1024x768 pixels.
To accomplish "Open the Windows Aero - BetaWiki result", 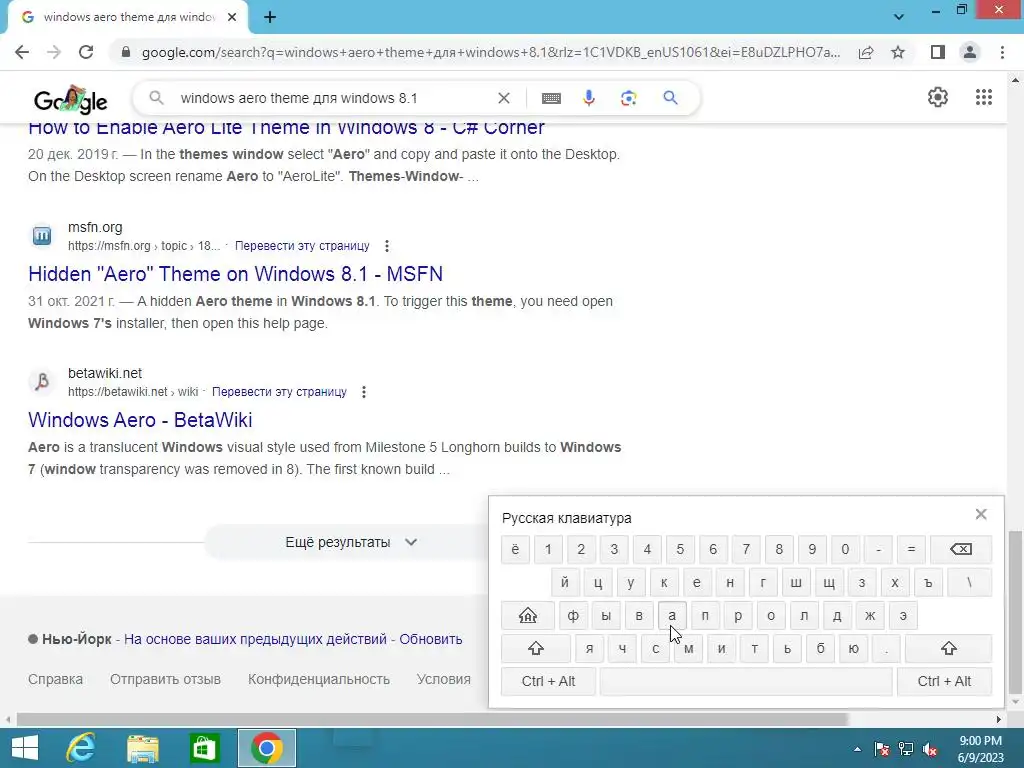I will [x=140, y=420].
